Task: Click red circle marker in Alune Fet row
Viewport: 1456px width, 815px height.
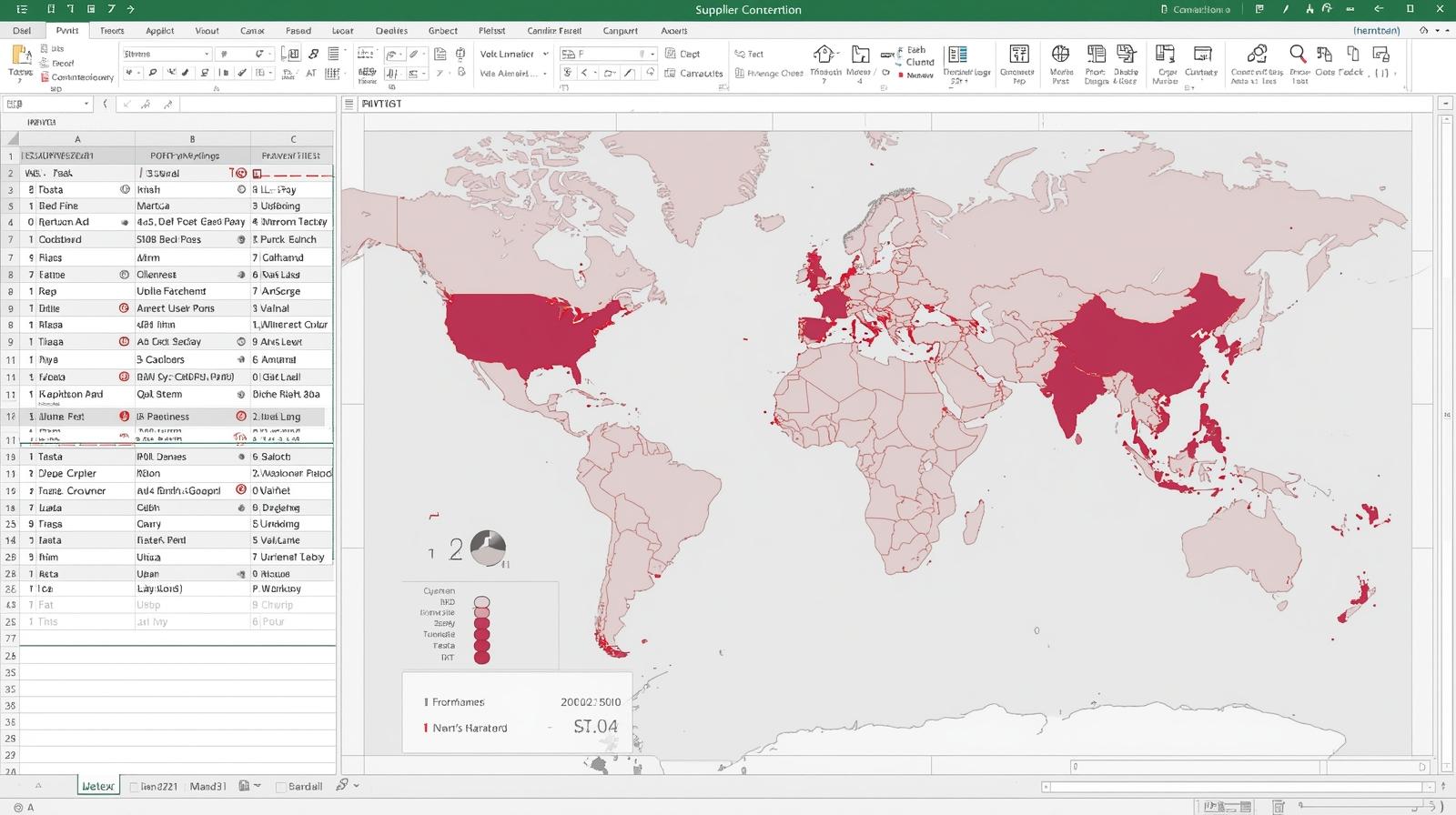Action: click(x=125, y=417)
